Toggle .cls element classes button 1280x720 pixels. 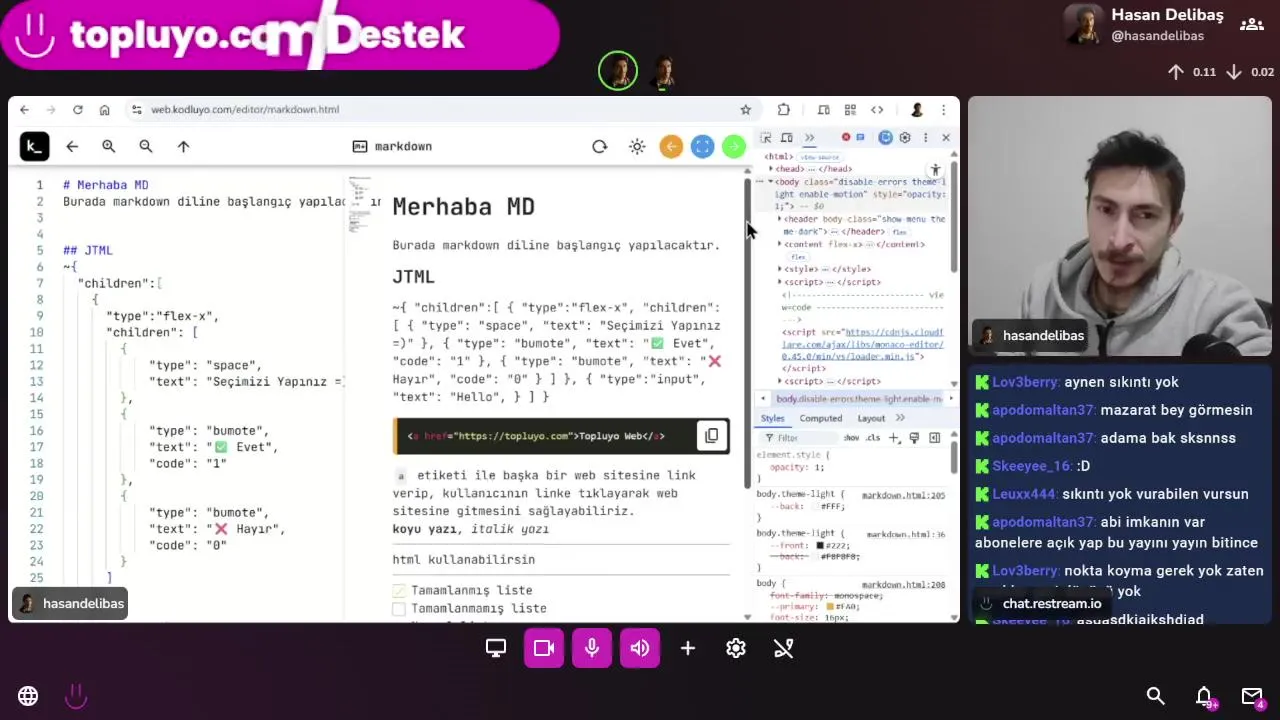[873, 438]
